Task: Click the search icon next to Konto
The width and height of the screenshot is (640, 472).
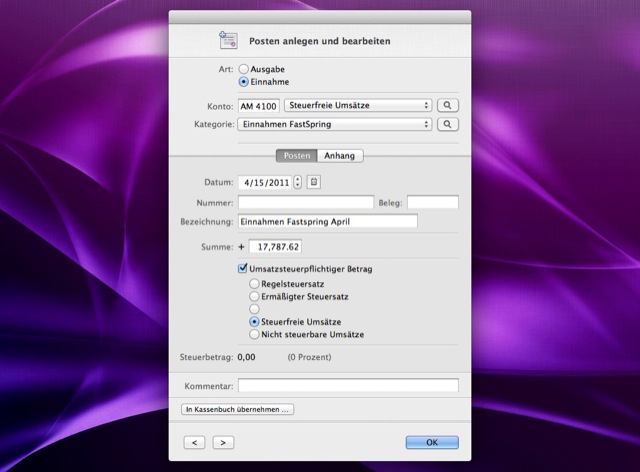Action: click(x=448, y=104)
